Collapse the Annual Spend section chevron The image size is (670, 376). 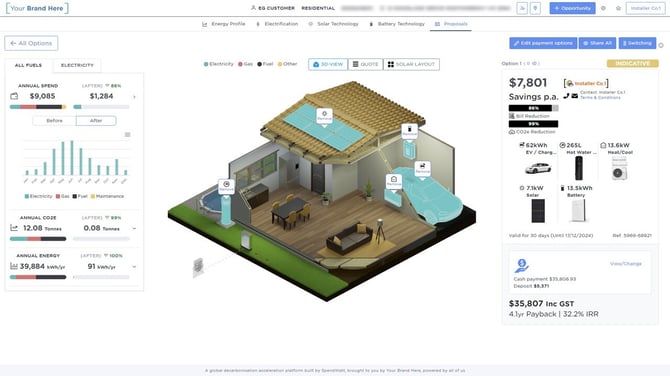(134, 97)
